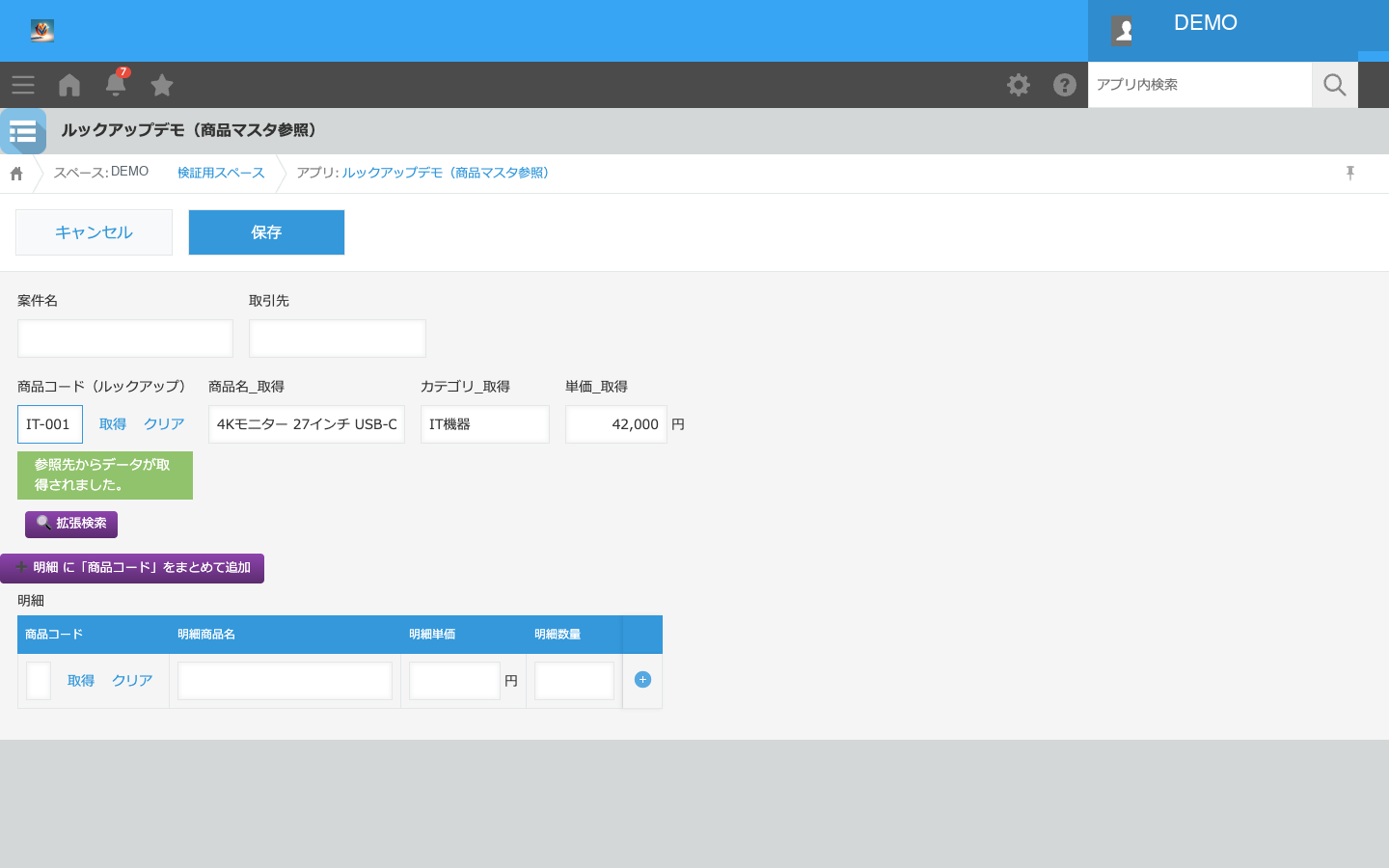Screen dimensions: 1389x868
Task: Open the 検証用スペース breadcrumb link
Action: (x=221, y=173)
